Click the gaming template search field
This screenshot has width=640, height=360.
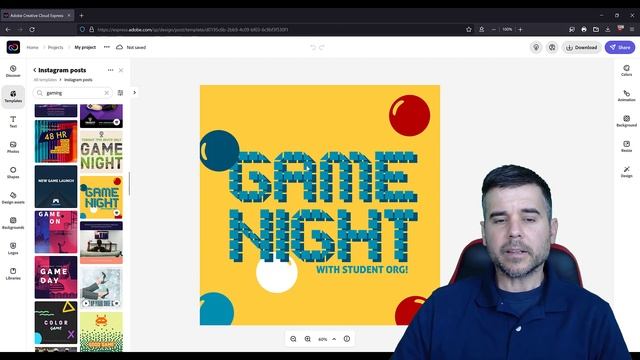click(73, 93)
